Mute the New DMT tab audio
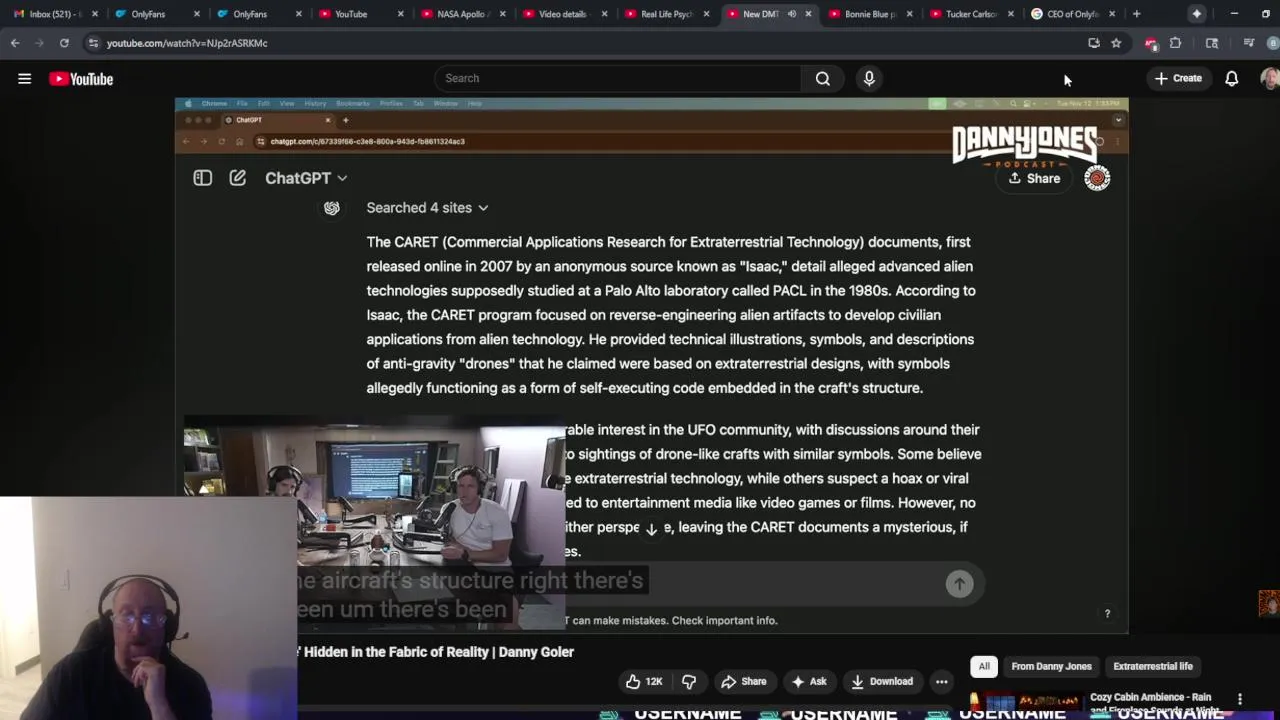The height and width of the screenshot is (720, 1280). click(792, 14)
